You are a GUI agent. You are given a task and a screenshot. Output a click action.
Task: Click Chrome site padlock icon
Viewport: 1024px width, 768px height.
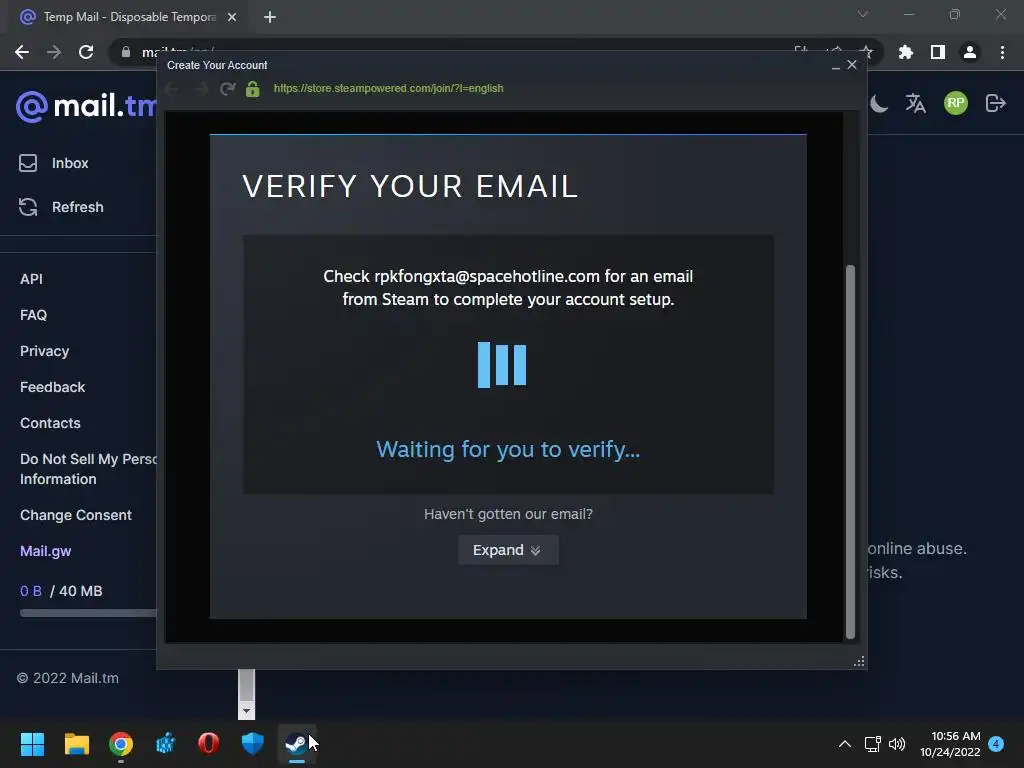126,52
